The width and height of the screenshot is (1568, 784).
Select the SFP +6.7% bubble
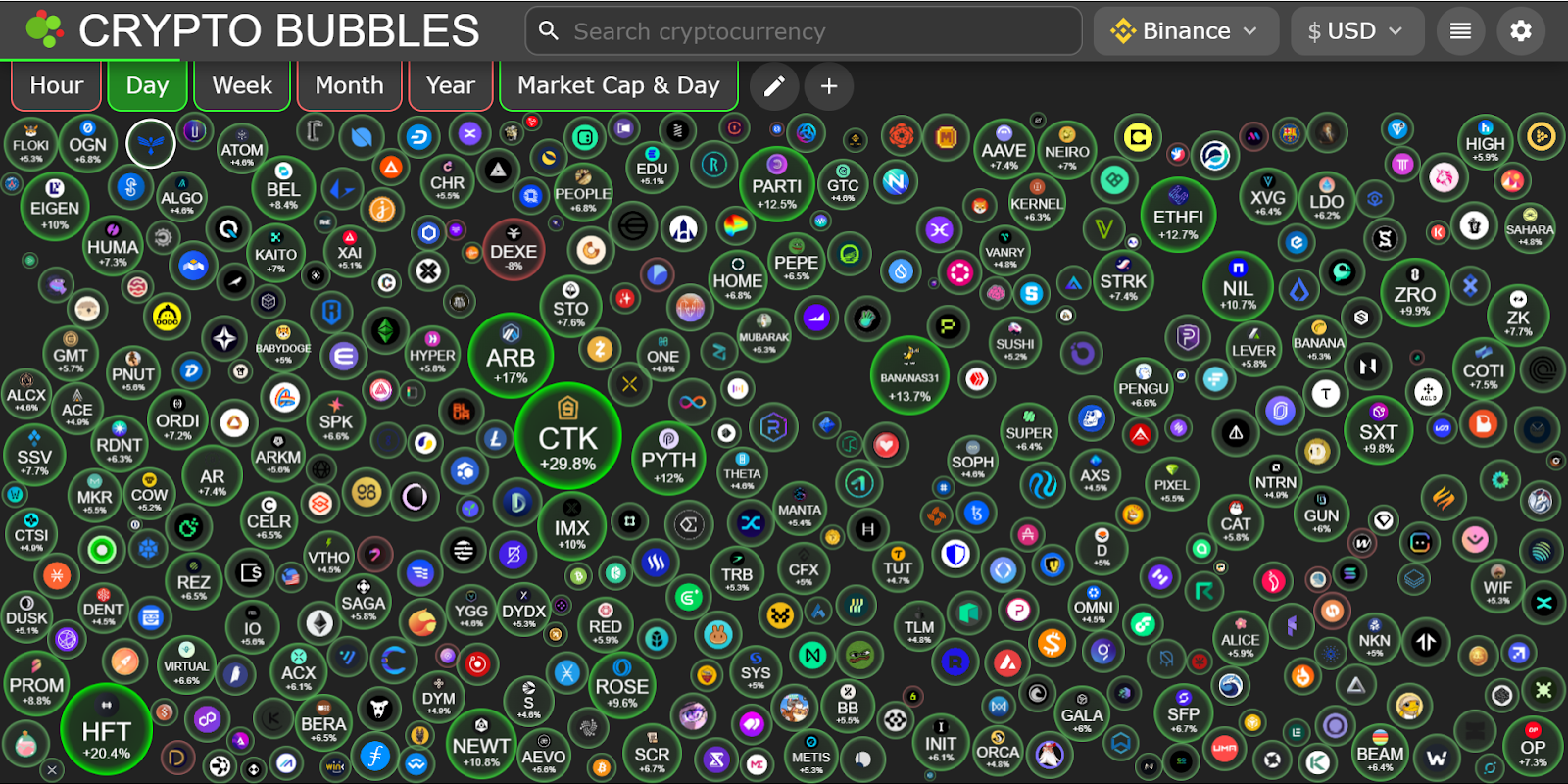click(1183, 713)
